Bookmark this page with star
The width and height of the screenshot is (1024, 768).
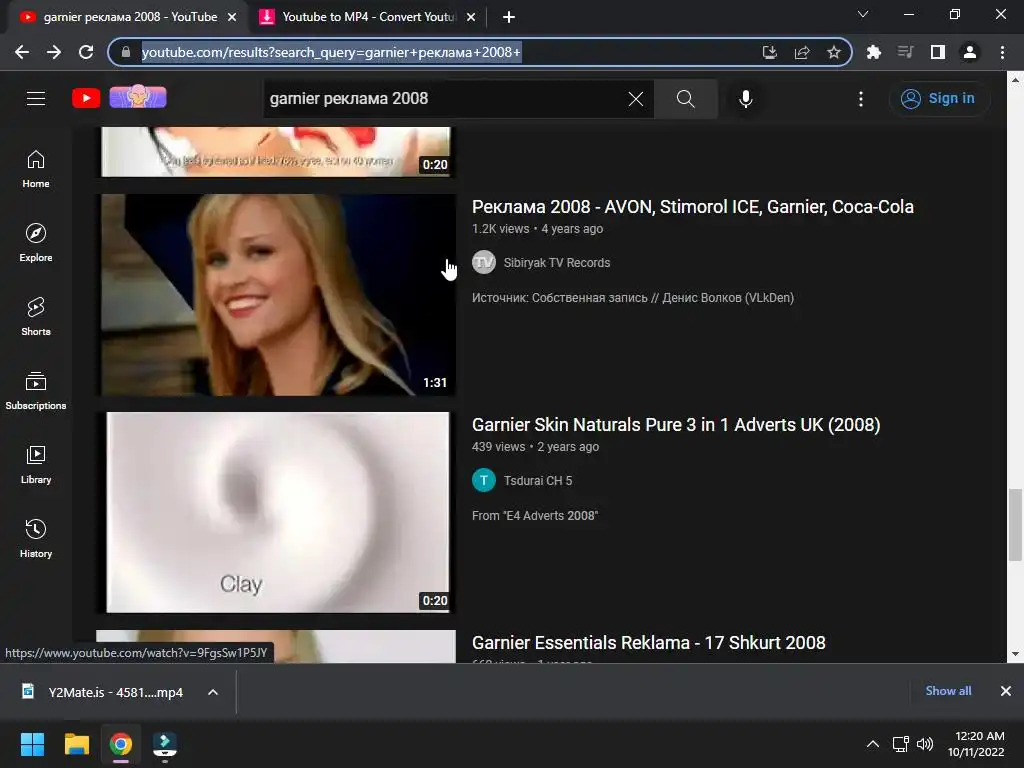click(833, 52)
